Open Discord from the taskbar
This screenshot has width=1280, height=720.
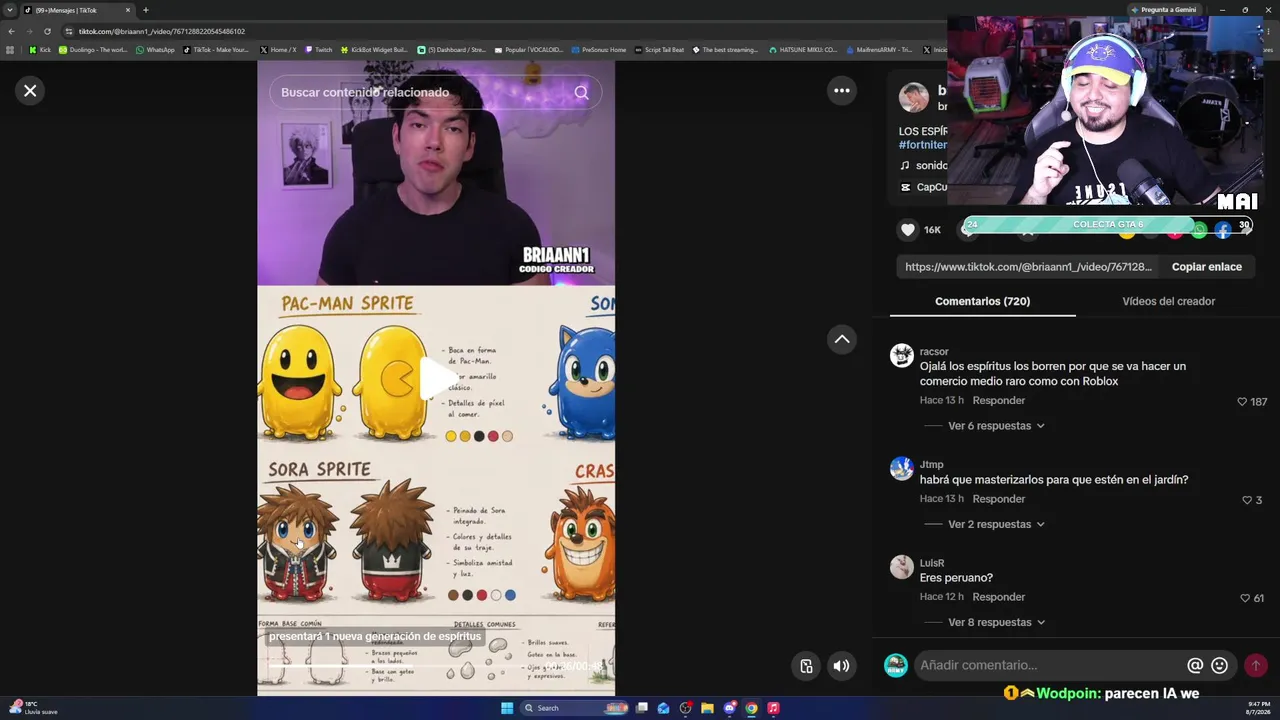pyautogui.click(x=729, y=708)
